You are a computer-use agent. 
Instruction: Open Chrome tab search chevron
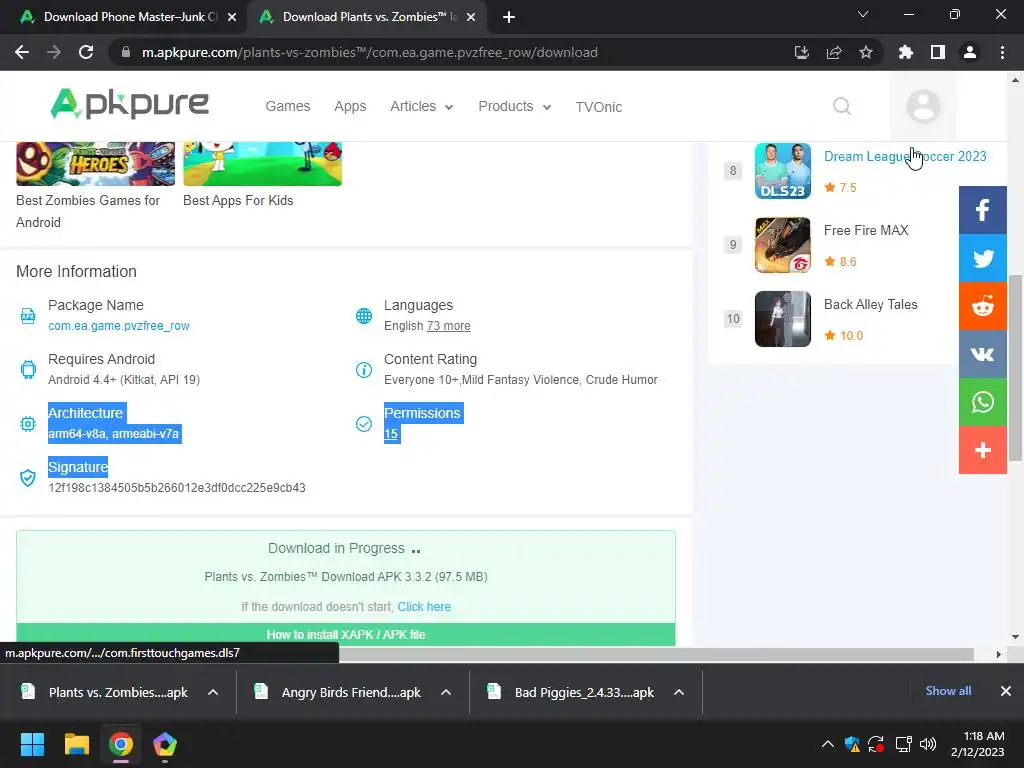(863, 14)
